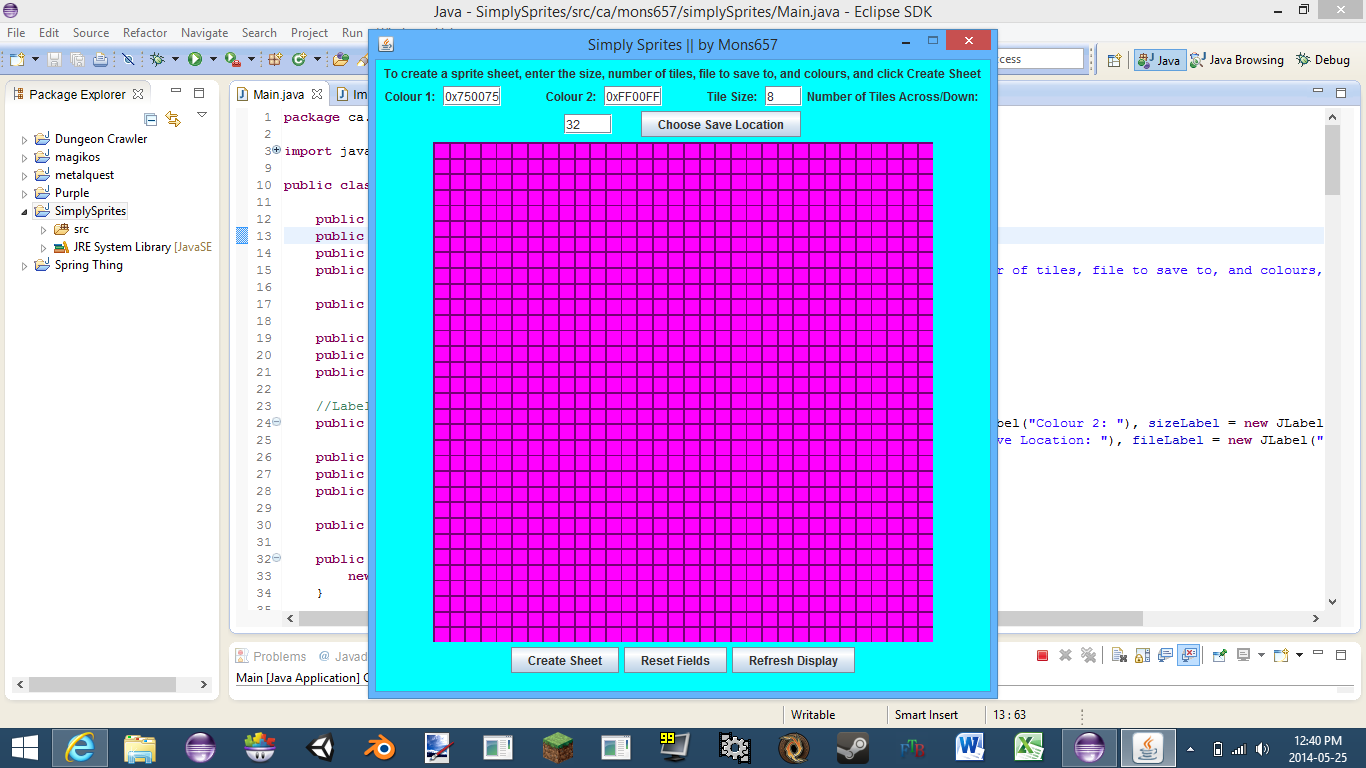This screenshot has width=1366, height=768.
Task: Click the New file toolbar icon in Eclipse
Action: [17, 59]
